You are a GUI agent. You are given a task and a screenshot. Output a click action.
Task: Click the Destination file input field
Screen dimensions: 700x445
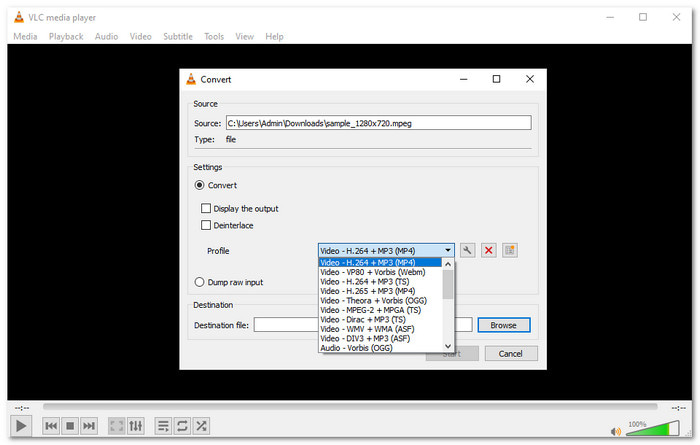click(363, 325)
